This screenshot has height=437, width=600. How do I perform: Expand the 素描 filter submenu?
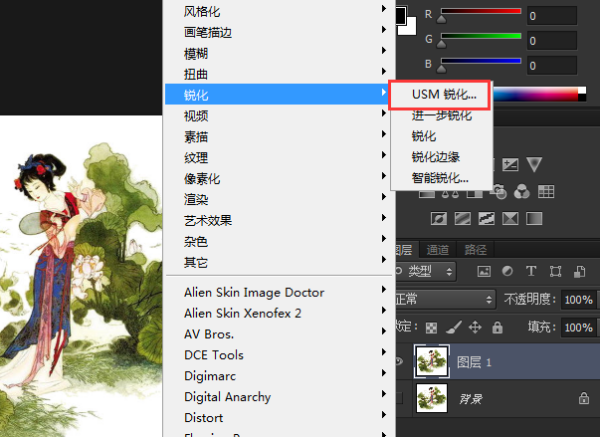pyautogui.click(x=280, y=137)
